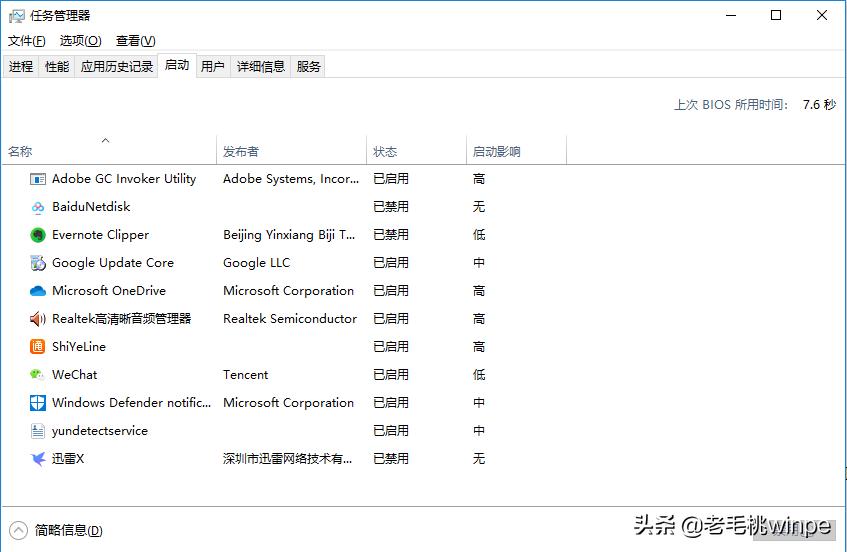This screenshot has width=847, height=552.
Task: Click the Adobe GC Invoker Utility icon
Action: (x=38, y=179)
